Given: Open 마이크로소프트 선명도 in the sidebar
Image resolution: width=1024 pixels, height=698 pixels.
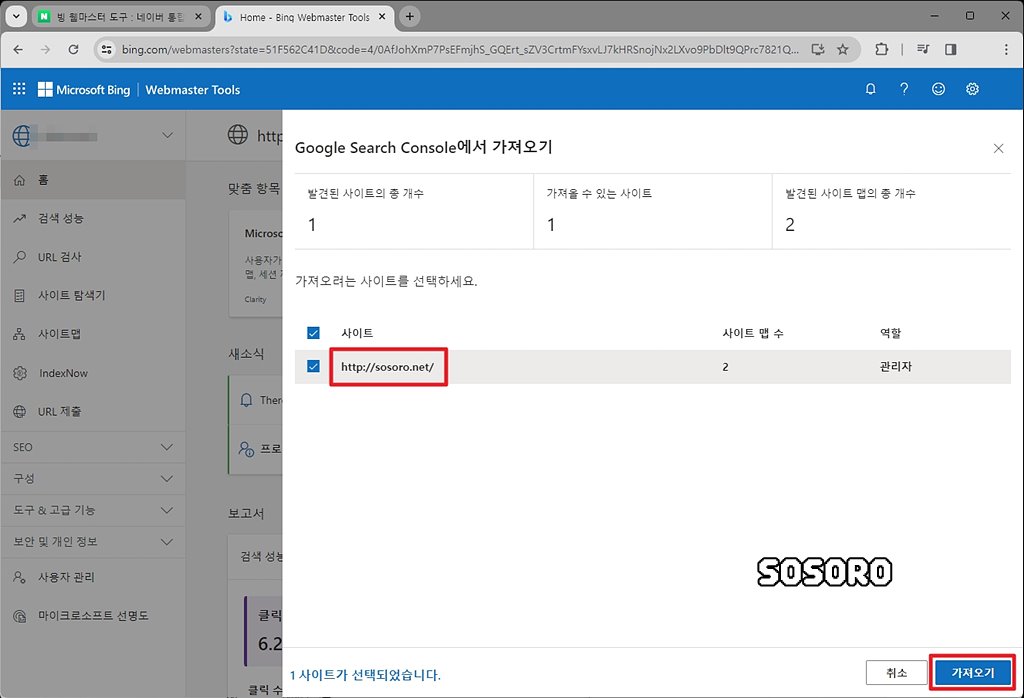Looking at the screenshot, I should coord(93,616).
